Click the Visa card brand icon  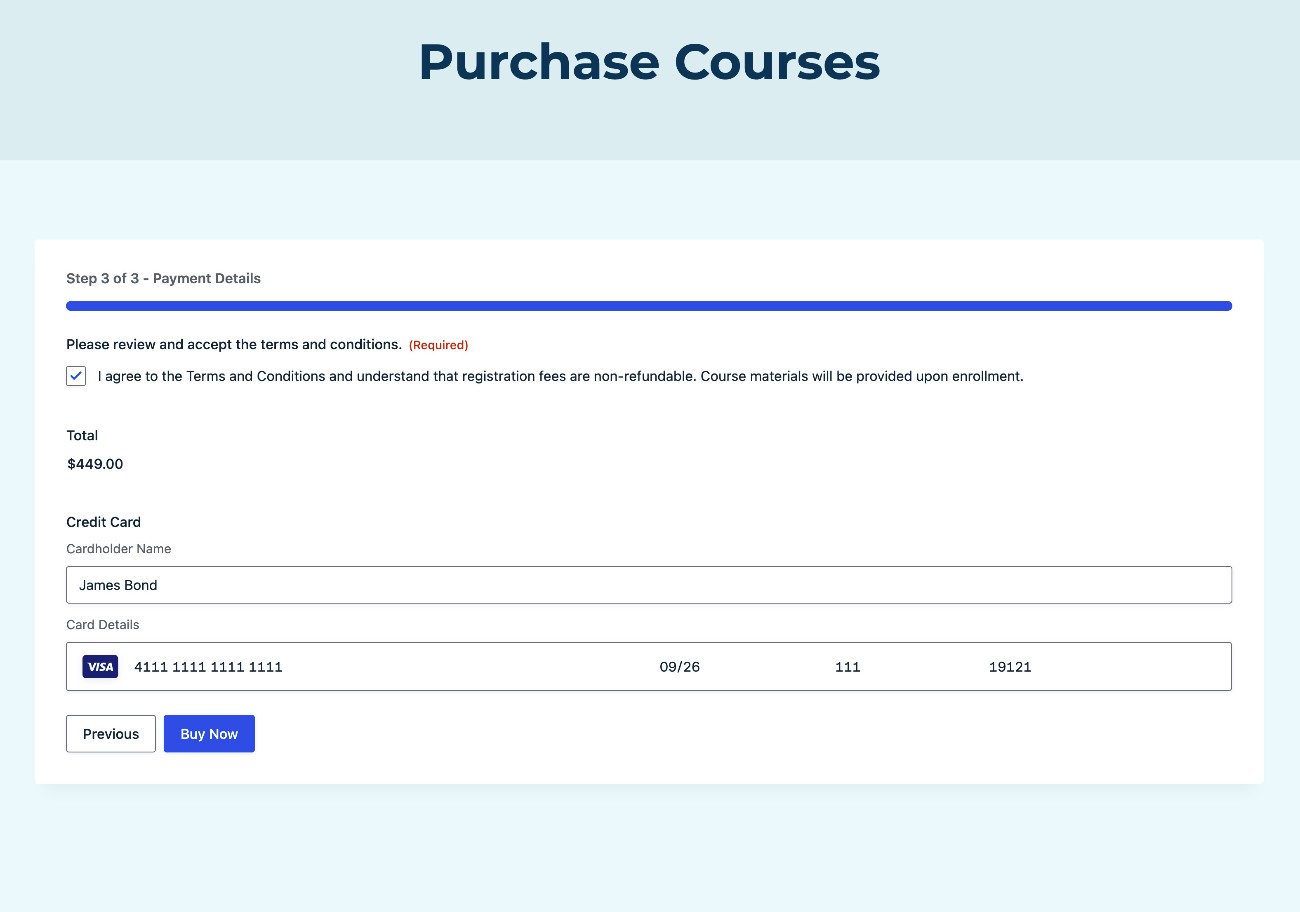coord(100,666)
